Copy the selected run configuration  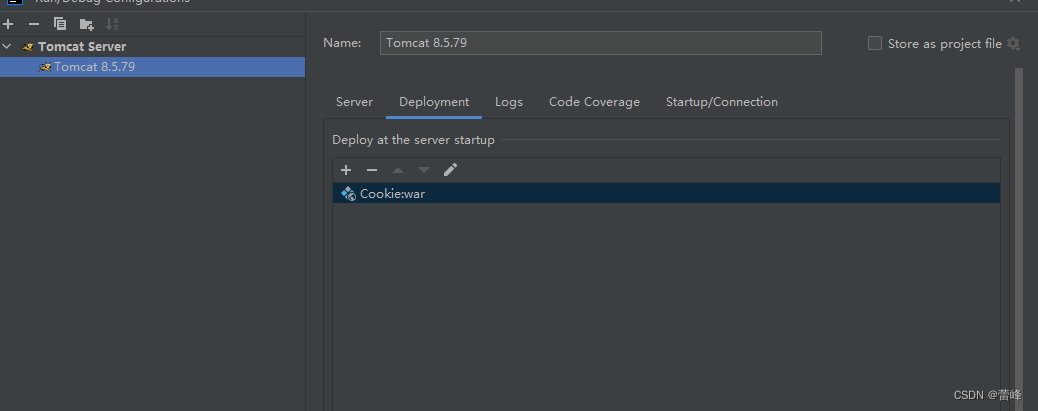tap(60, 24)
